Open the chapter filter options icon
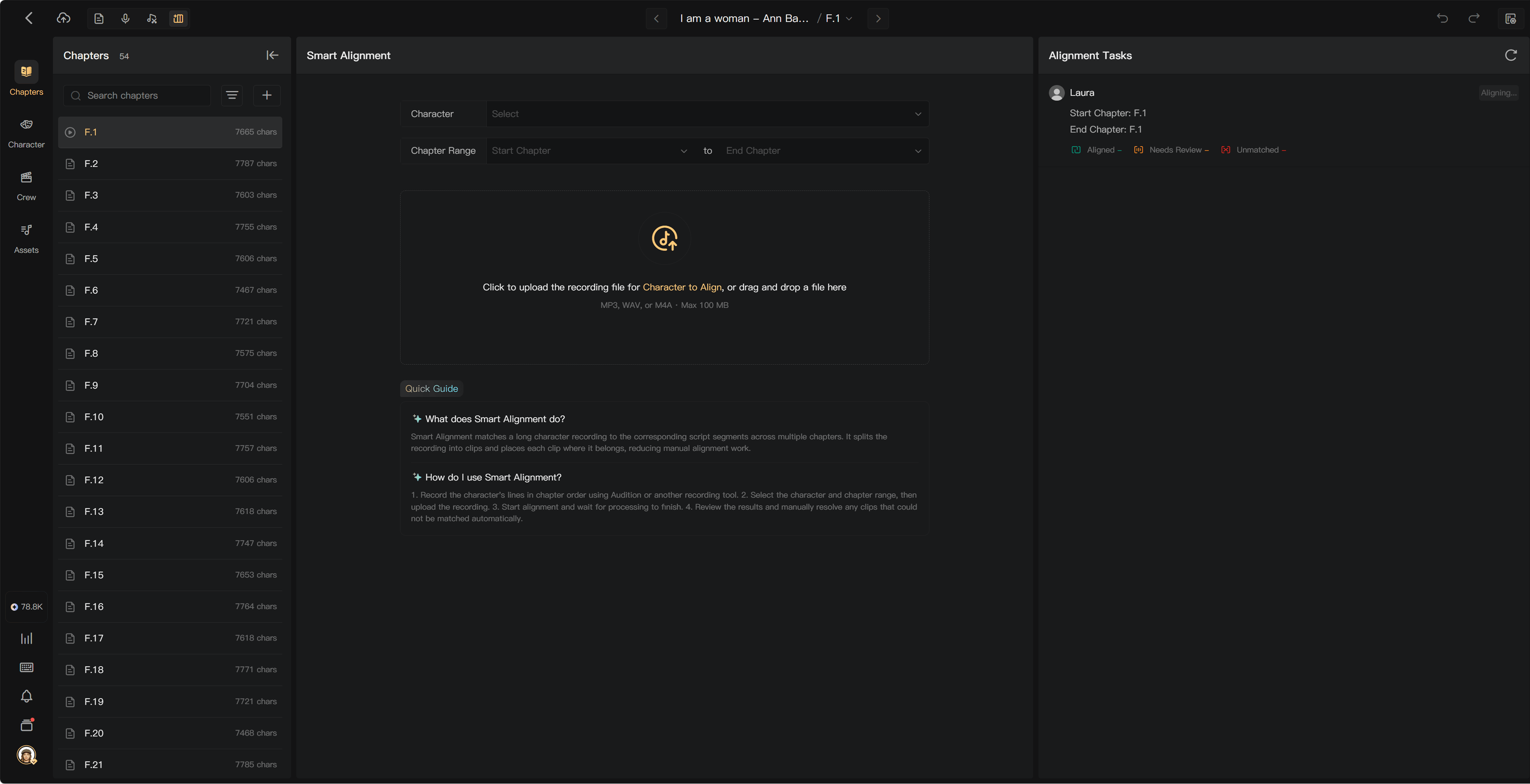Screen dimensions: 1530x784 pyautogui.click(x=232, y=96)
